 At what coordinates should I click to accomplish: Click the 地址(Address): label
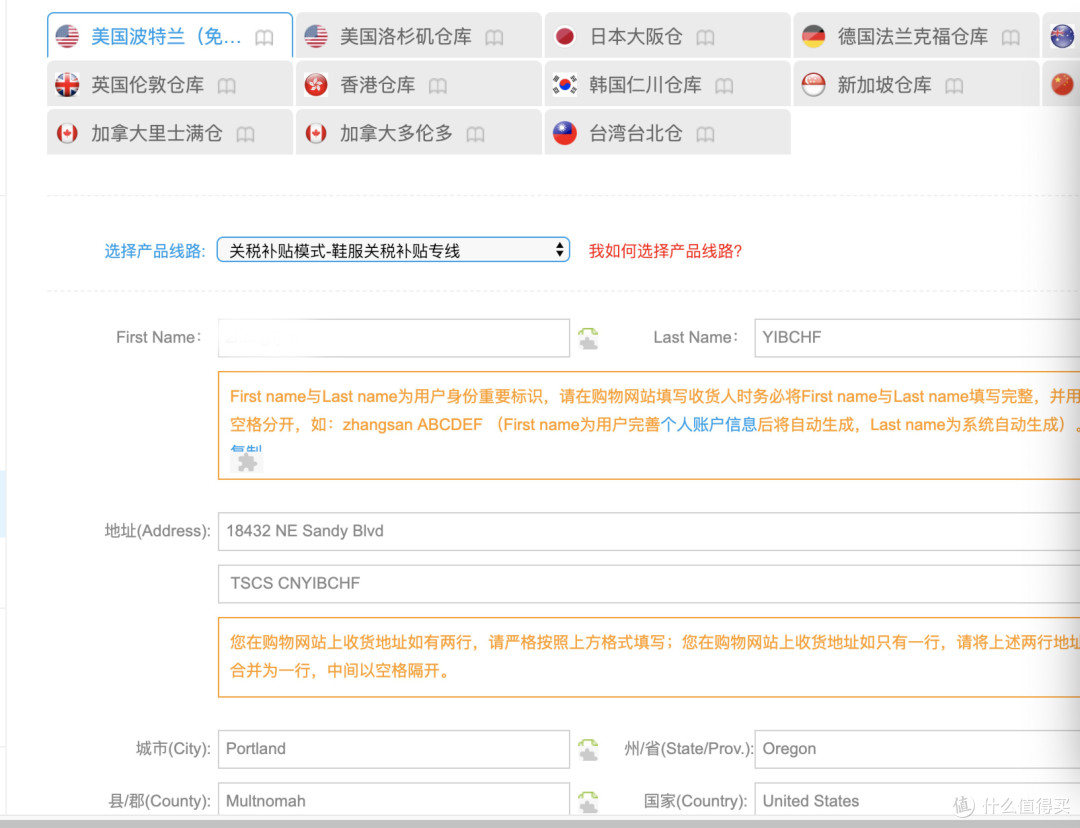point(158,531)
